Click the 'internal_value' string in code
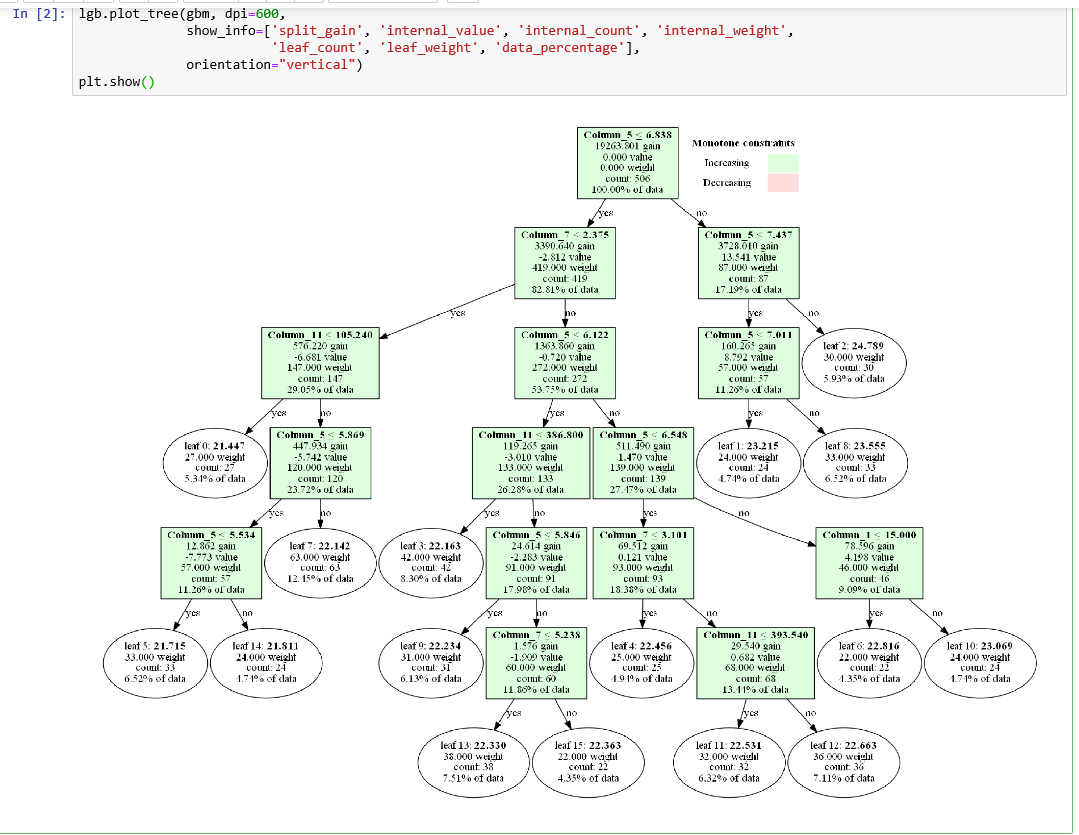Screen dimensions: 1079x835 point(440,31)
